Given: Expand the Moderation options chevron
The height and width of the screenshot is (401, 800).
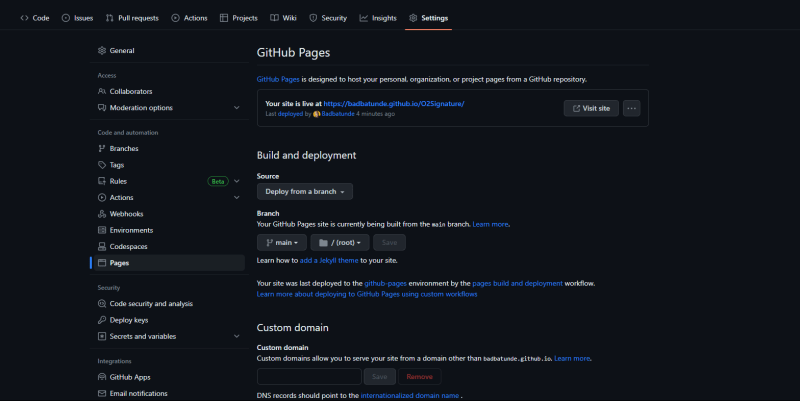Looking at the screenshot, I should coord(237,108).
